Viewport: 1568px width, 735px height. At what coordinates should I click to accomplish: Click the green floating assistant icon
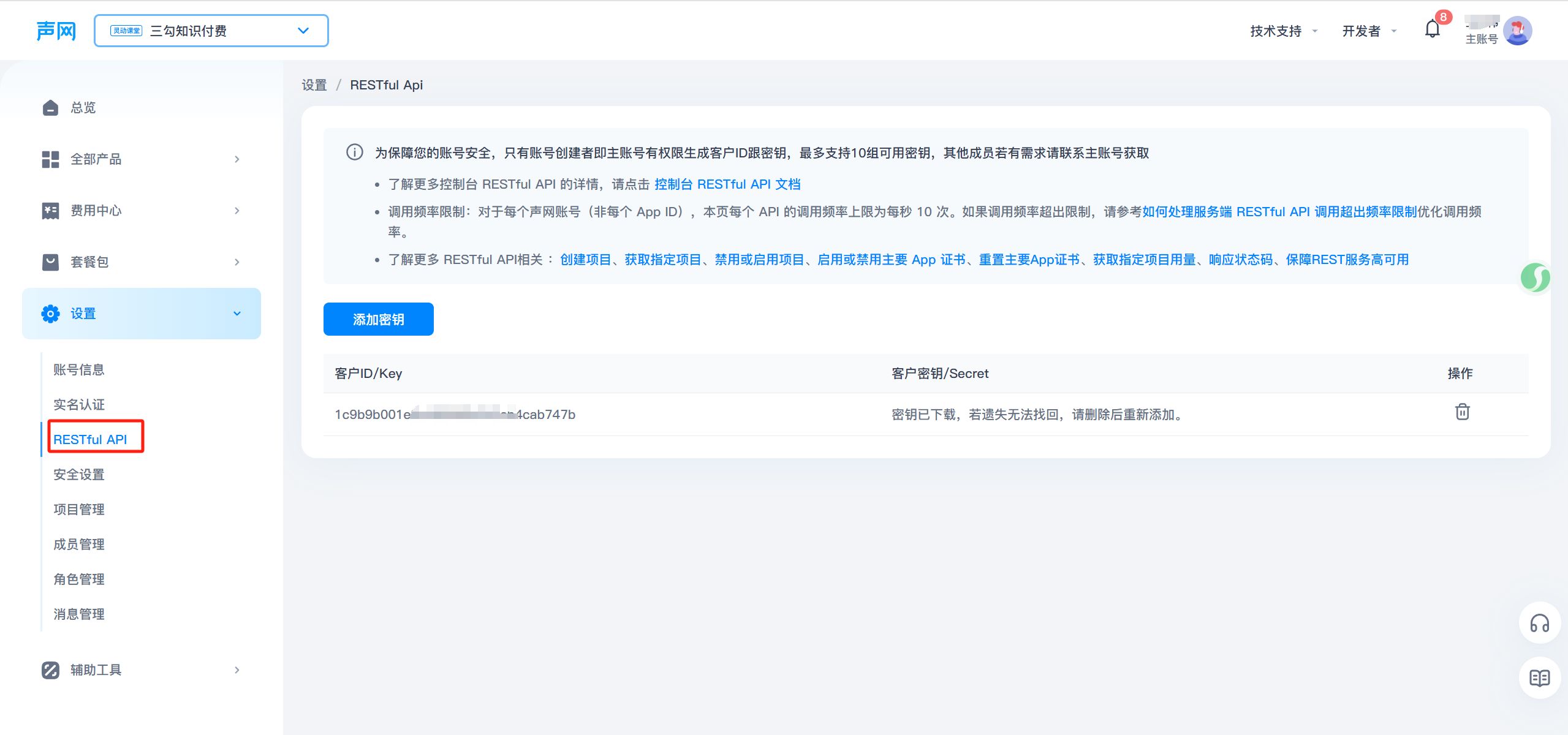coord(1535,278)
